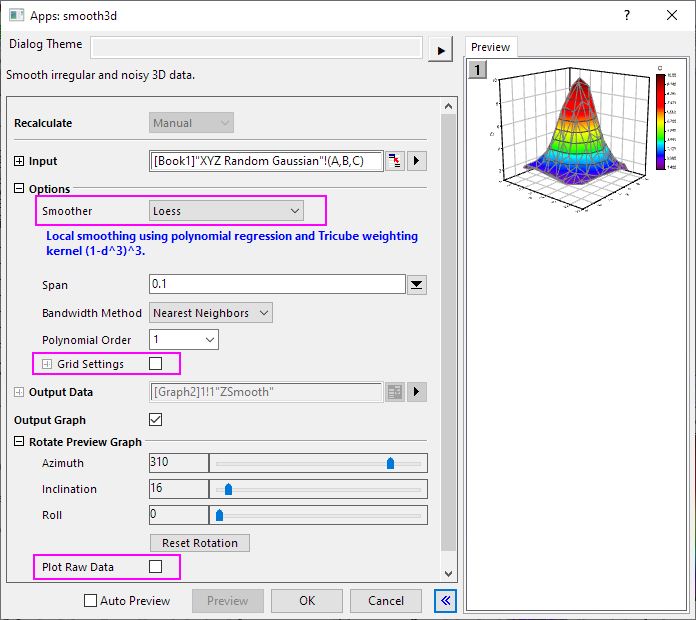
Task: Open the Polynomial Order dropdown
Action: pos(183,340)
